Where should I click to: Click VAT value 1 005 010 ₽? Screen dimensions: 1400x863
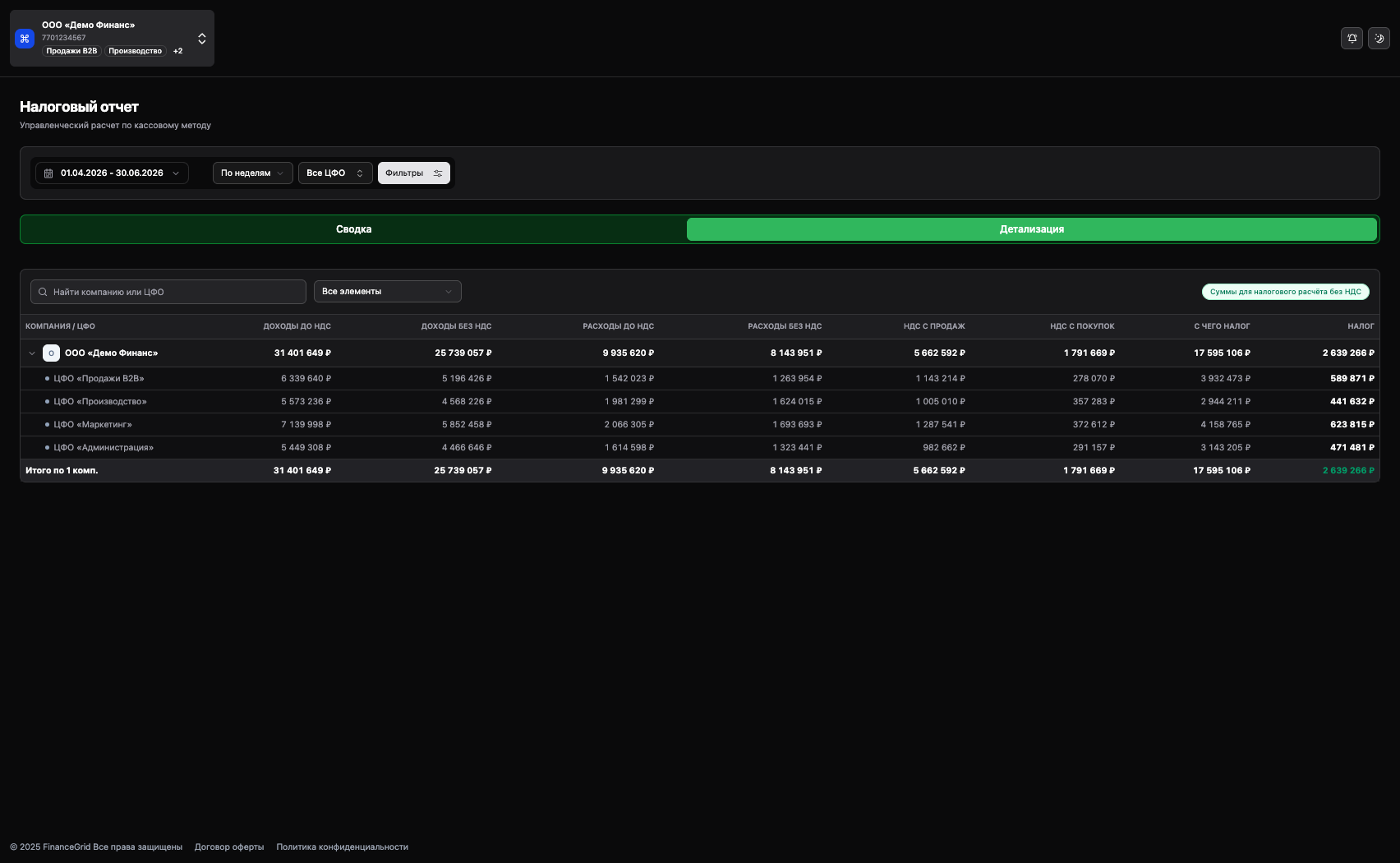[941, 402]
